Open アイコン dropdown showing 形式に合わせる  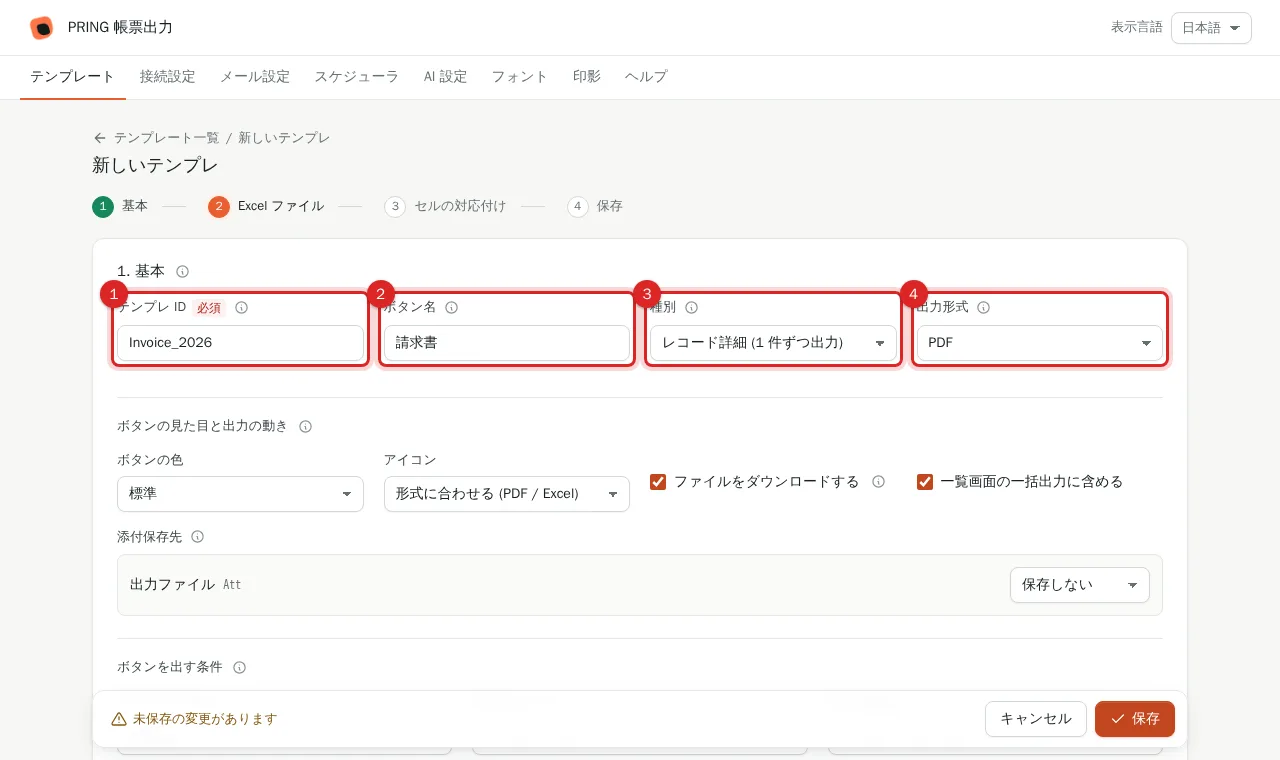click(507, 494)
